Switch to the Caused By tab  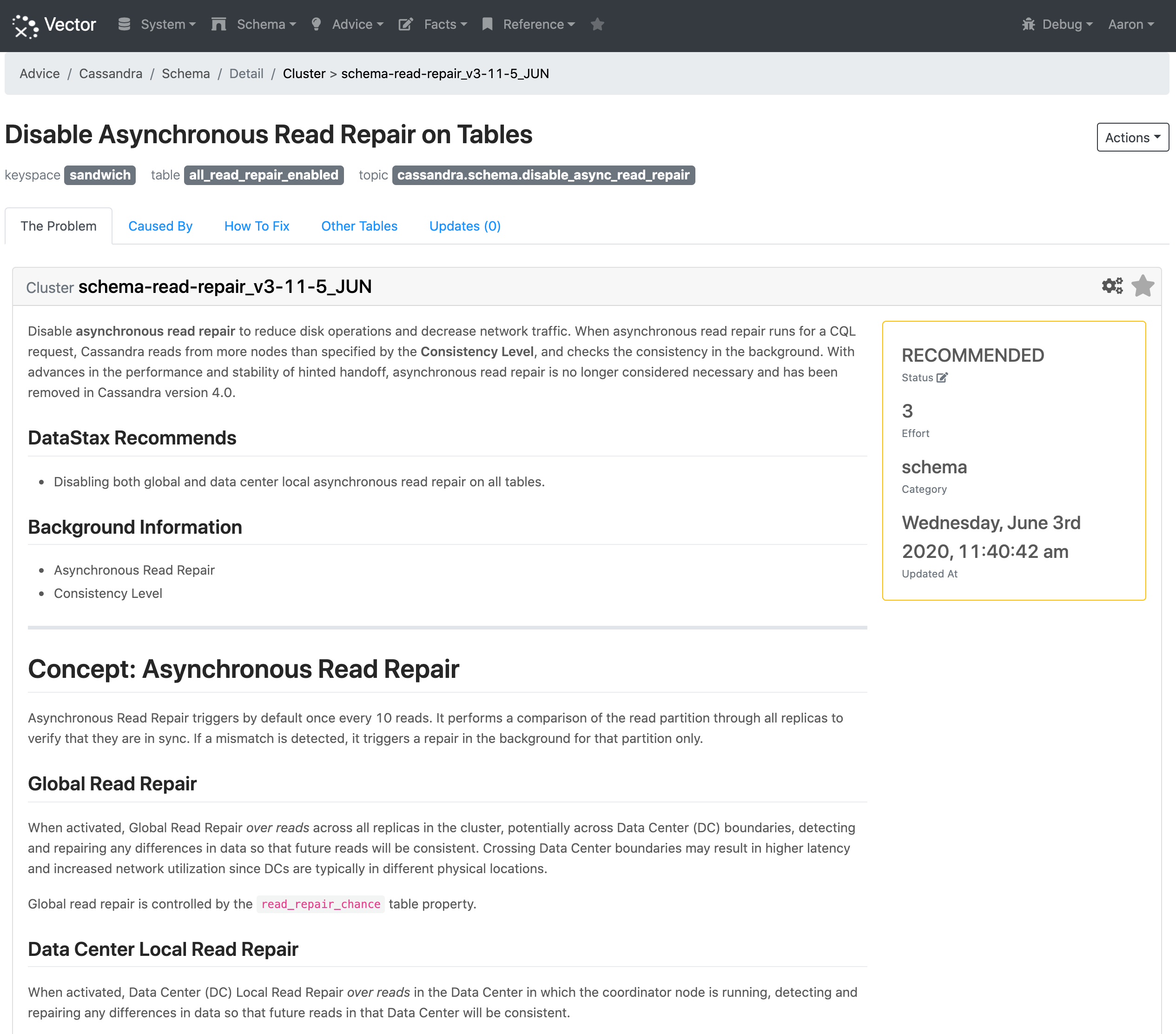[x=160, y=226]
